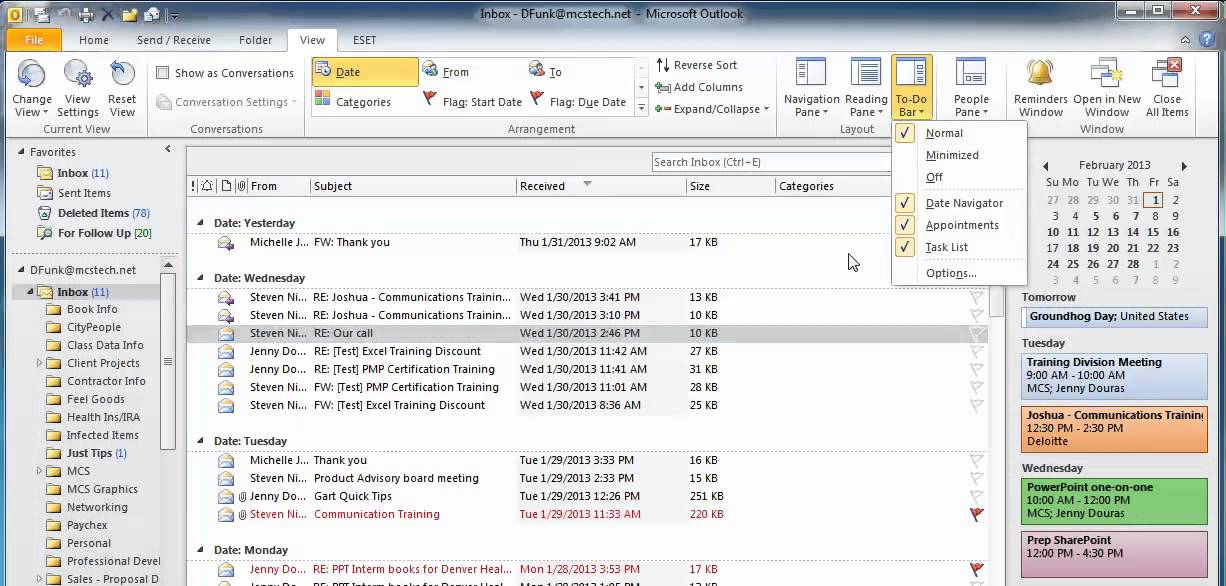This screenshot has width=1226, height=586.
Task: Open the Book Info folder
Action: point(92,309)
